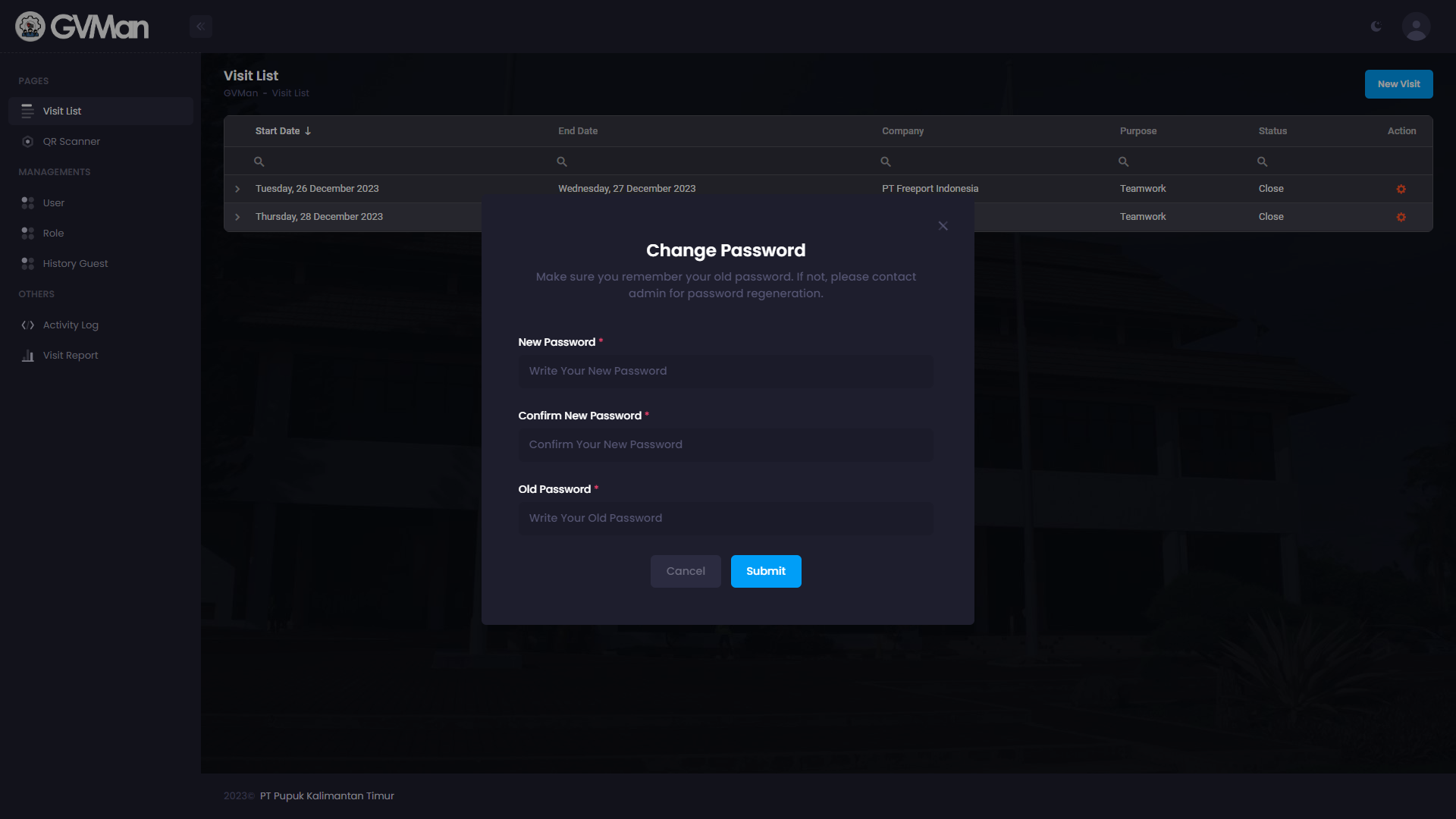Expand the Thursday, 28 December 2023 row
The width and height of the screenshot is (1456, 819).
(x=237, y=217)
